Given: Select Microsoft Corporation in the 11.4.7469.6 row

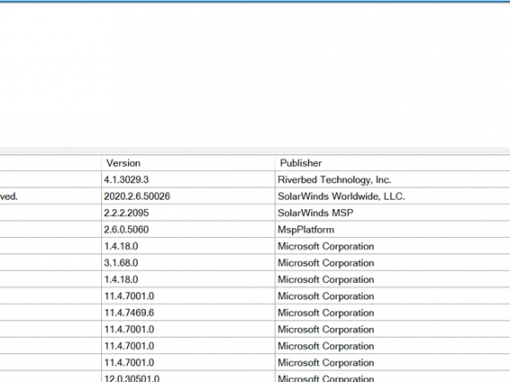Looking at the screenshot, I should (393, 313).
